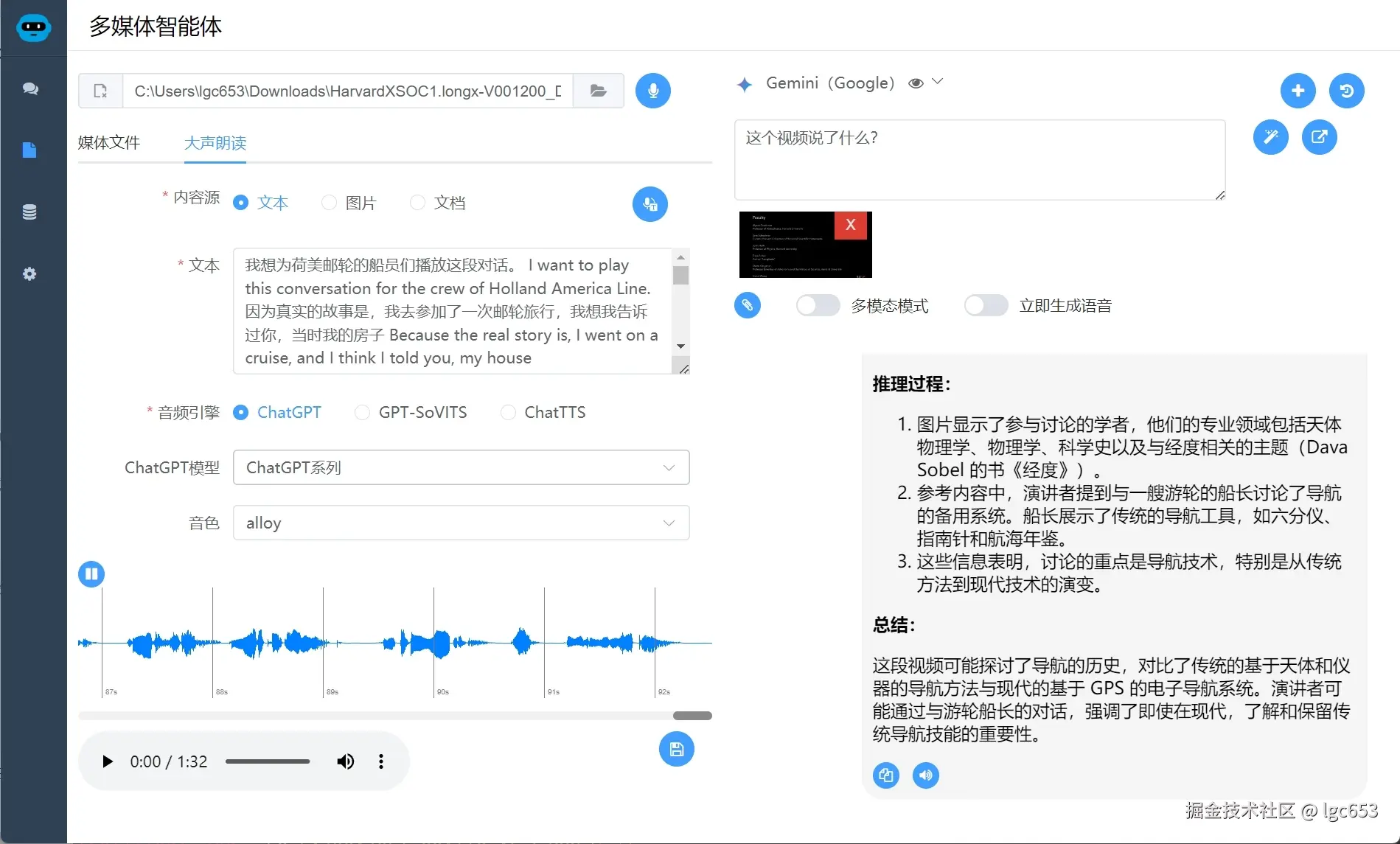Click the translate-to-speech icon beside content source
1400x844 pixels.
(x=650, y=204)
